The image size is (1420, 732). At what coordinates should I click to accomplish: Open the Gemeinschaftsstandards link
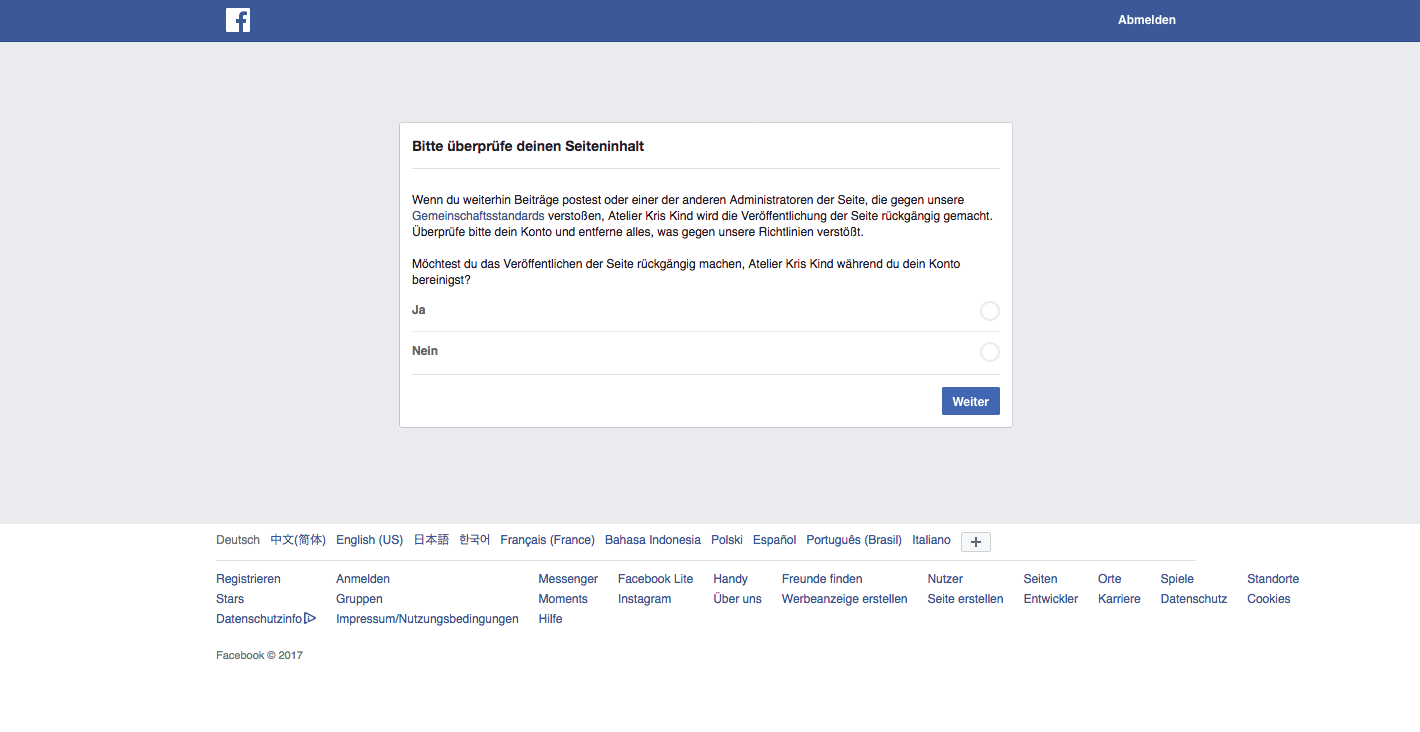point(478,216)
